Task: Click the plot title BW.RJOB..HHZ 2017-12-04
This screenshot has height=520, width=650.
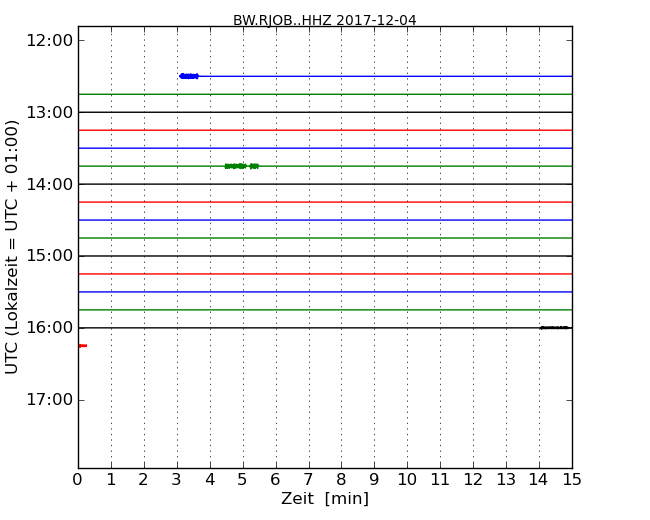Action: click(325, 20)
